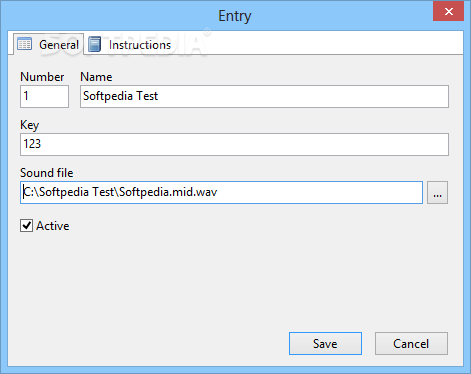Click the Instructions tab book icon
This screenshot has height=374, width=471.
click(94, 44)
